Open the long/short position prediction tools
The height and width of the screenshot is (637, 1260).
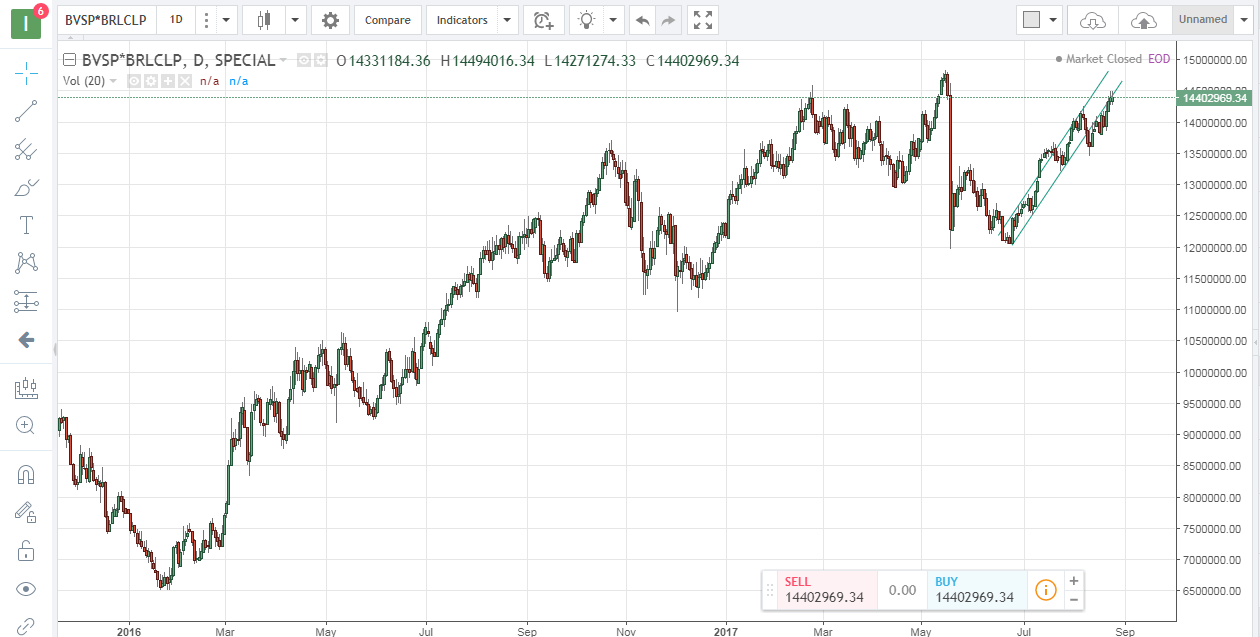click(x=27, y=301)
